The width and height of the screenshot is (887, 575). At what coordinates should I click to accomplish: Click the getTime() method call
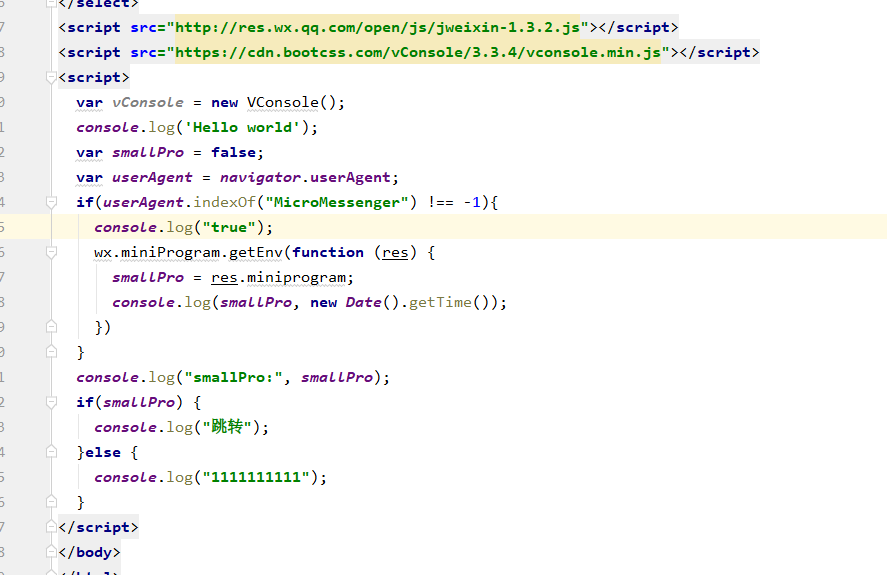[449, 302]
